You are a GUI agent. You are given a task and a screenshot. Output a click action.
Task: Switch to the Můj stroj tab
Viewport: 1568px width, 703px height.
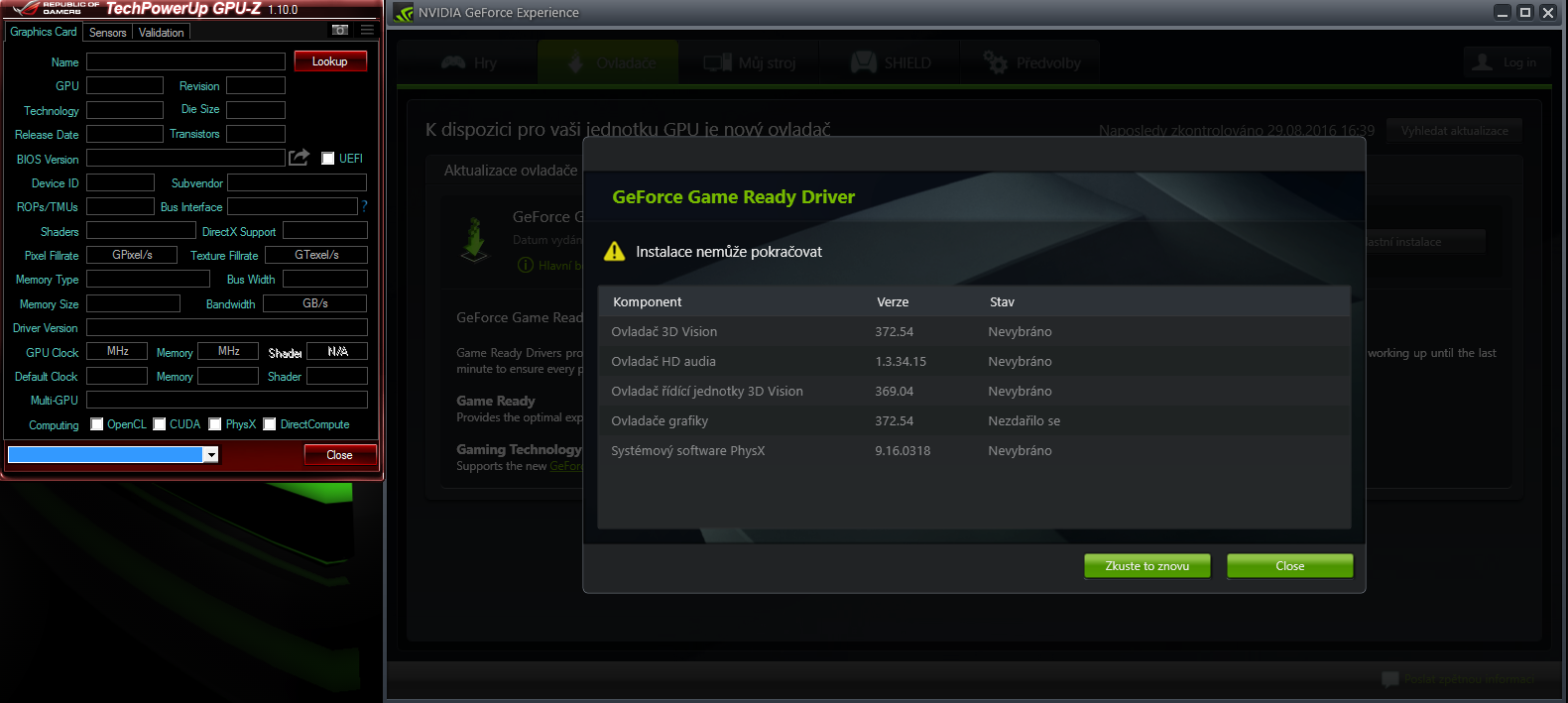(x=750, y=62)
